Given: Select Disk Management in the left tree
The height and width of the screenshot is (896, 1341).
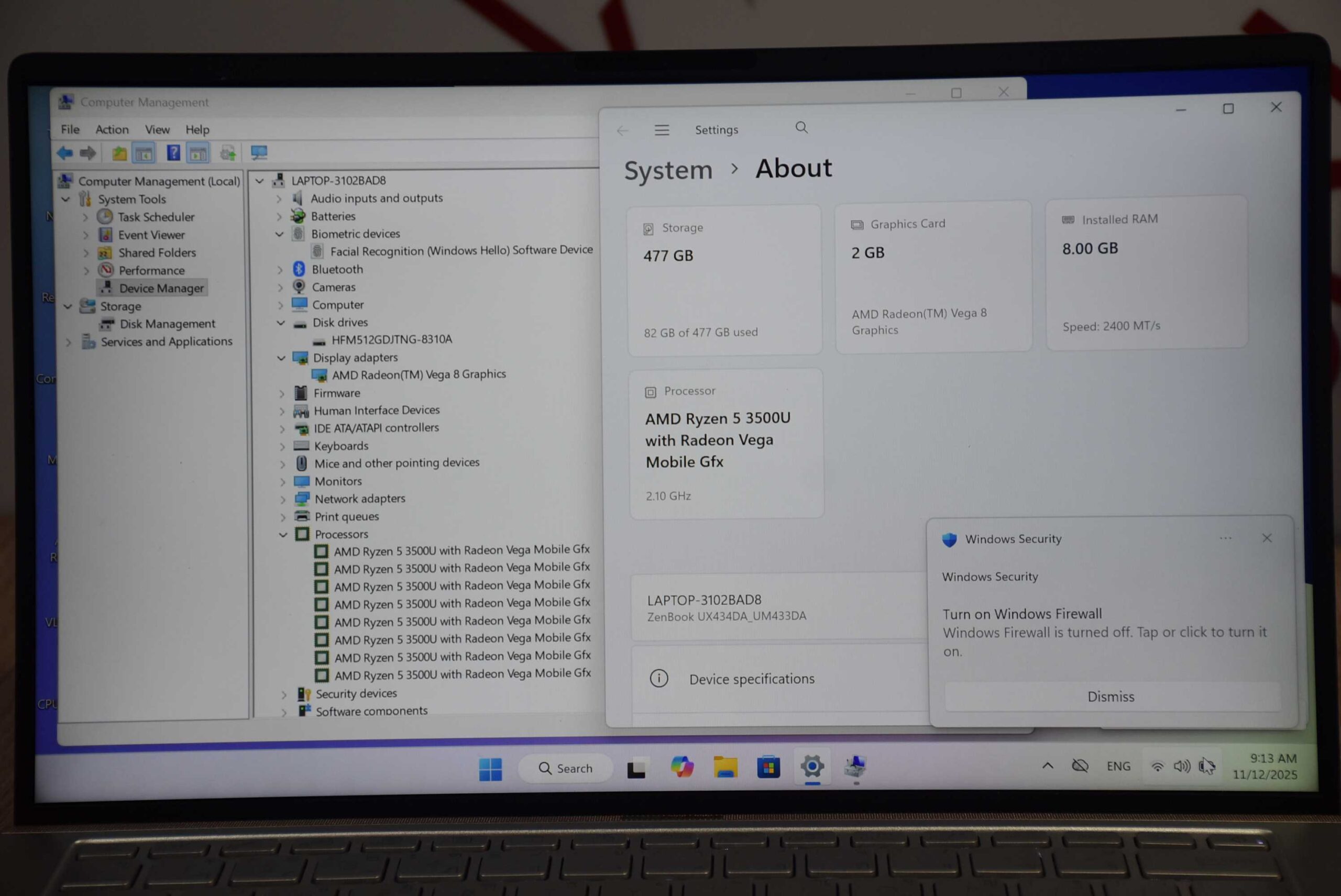Looking at the screenshot, I should (167, 324).
